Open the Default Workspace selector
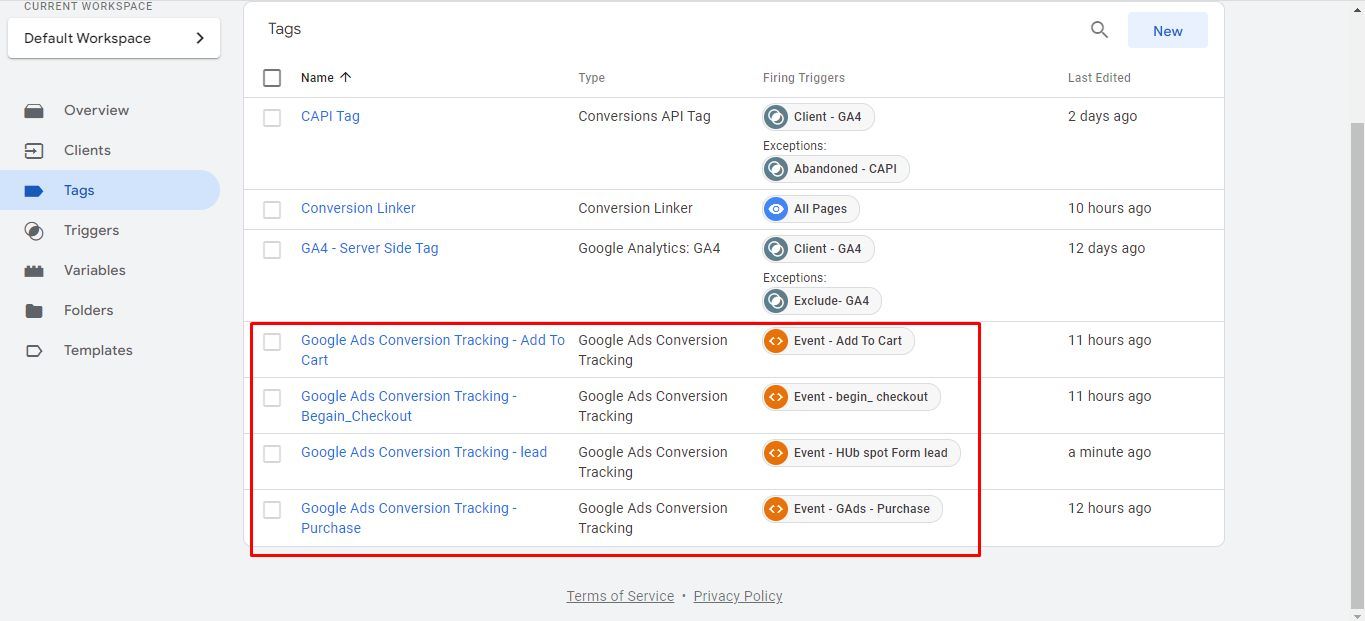Screen dimensions: 1365x621 (x=114, y=38)
